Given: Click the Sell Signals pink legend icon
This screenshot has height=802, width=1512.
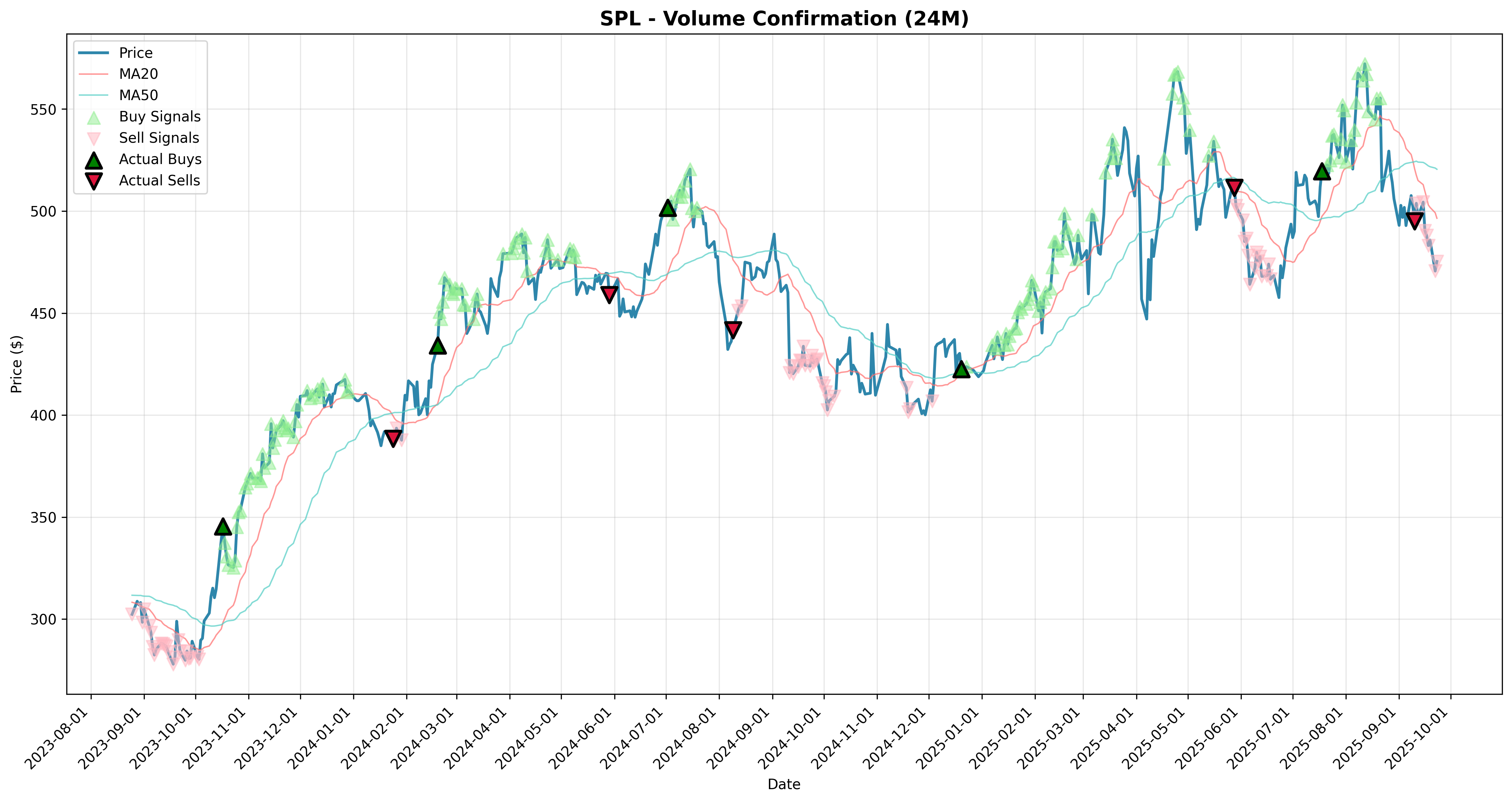Looking at the screenshot, I should point(94,139).
